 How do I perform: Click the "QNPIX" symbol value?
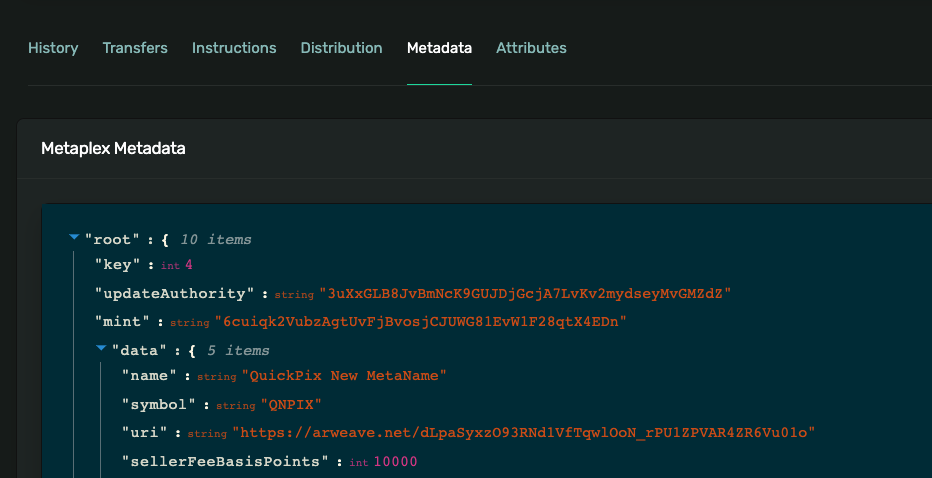[x=293, y=405]
